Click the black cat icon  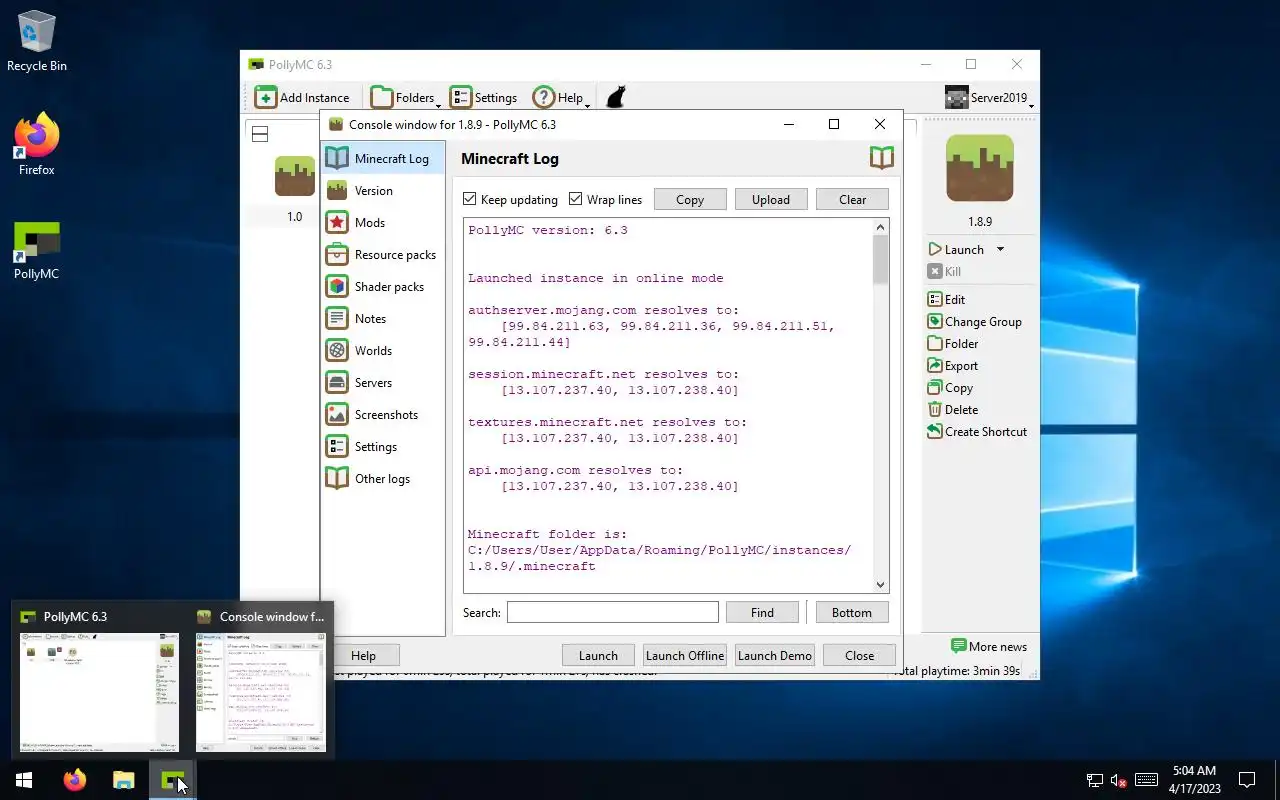[616, 97]
